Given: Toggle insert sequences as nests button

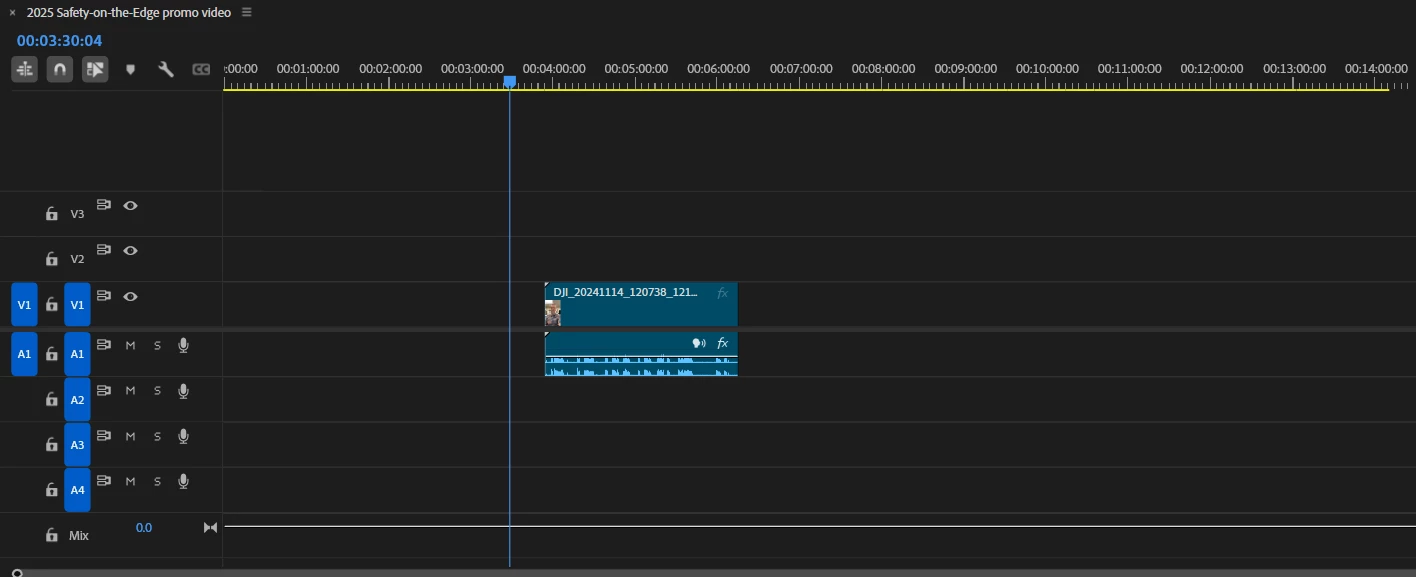Looking at the screenshot, I should pos(25,69).
